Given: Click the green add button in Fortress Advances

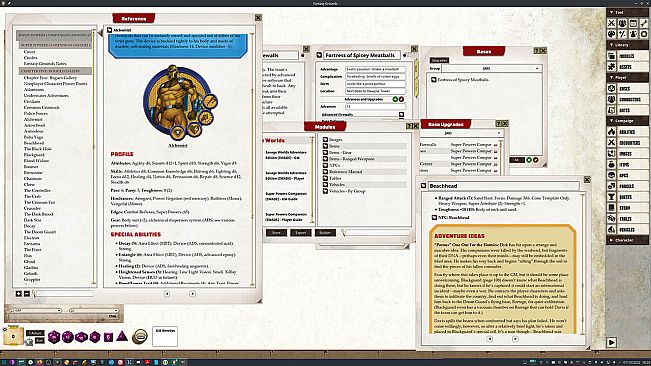Looking at the screenshot, I should coord(395,99).
